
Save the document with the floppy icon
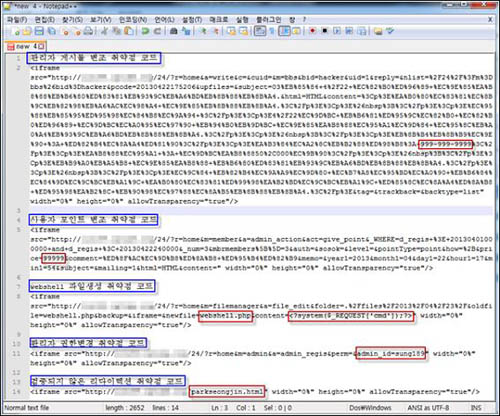pyautogui.click(x=39, y=31)
